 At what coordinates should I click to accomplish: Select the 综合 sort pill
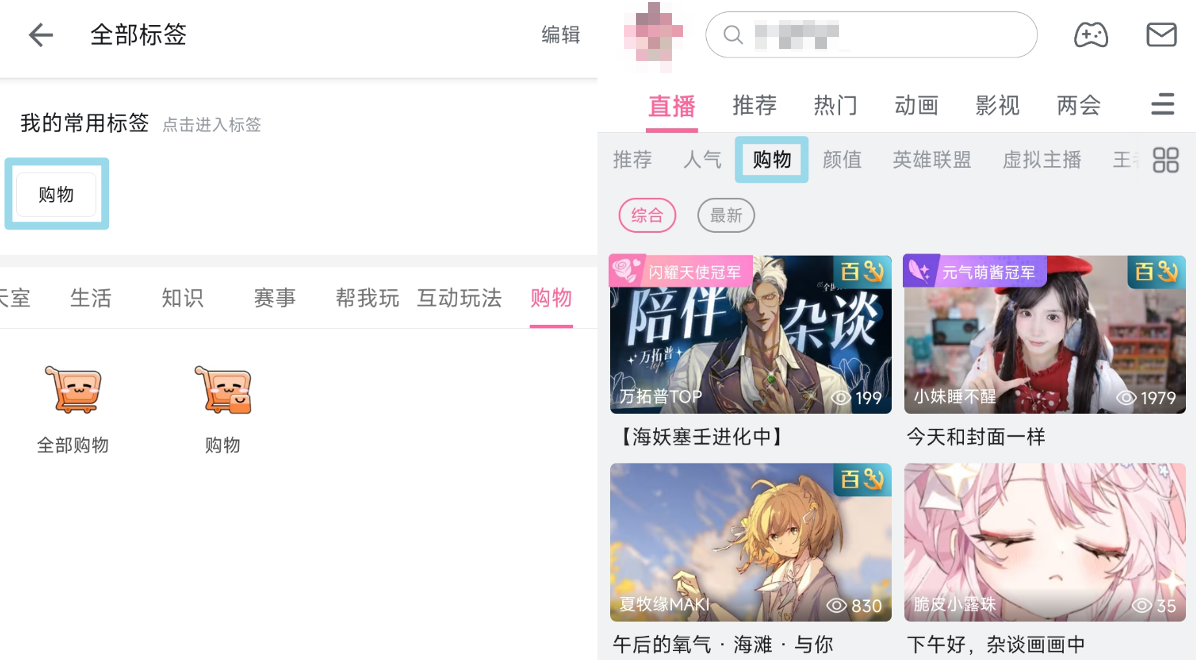coord(647,216)
